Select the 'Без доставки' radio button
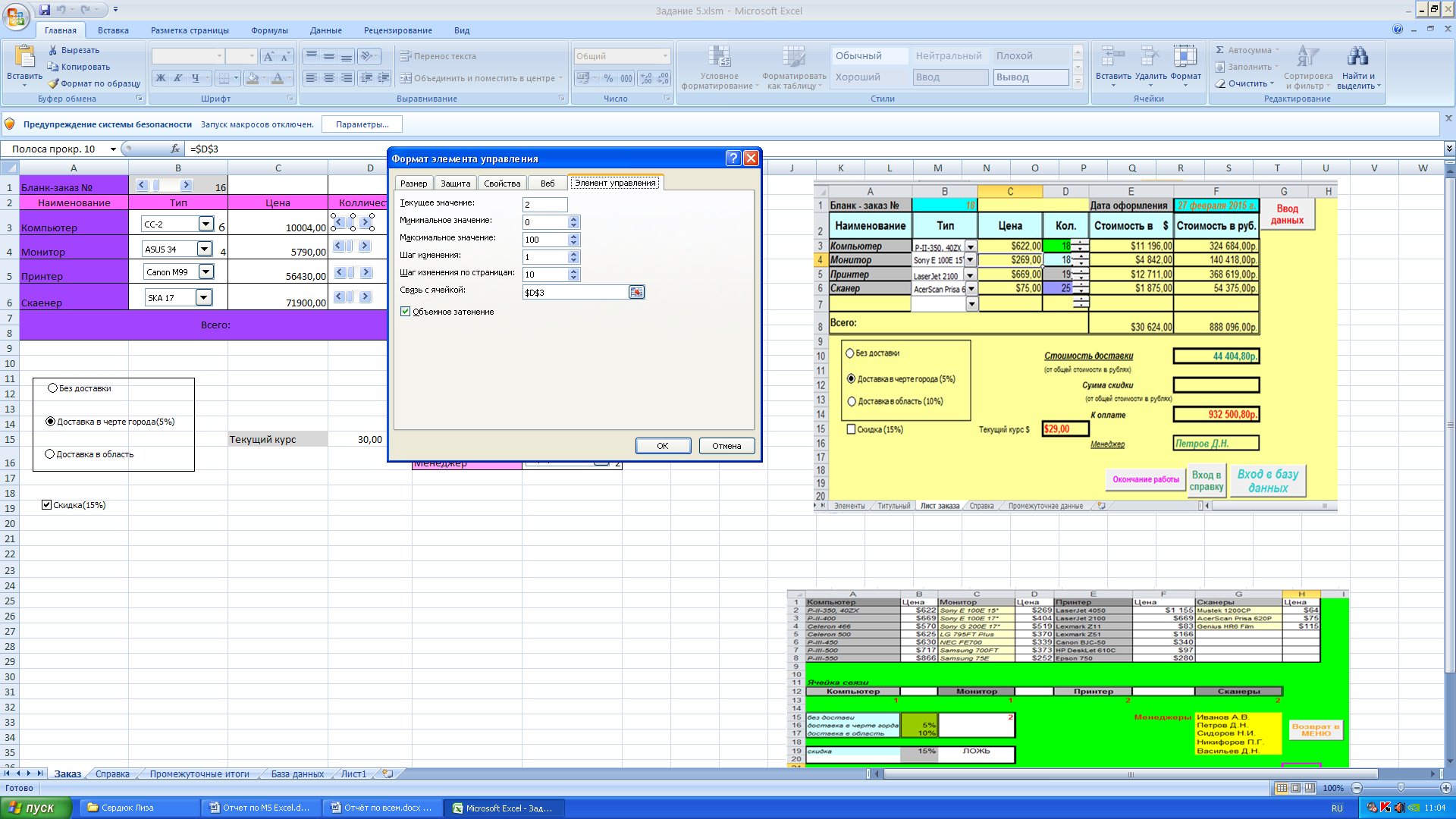The image size is (1456, 819). 52,388
